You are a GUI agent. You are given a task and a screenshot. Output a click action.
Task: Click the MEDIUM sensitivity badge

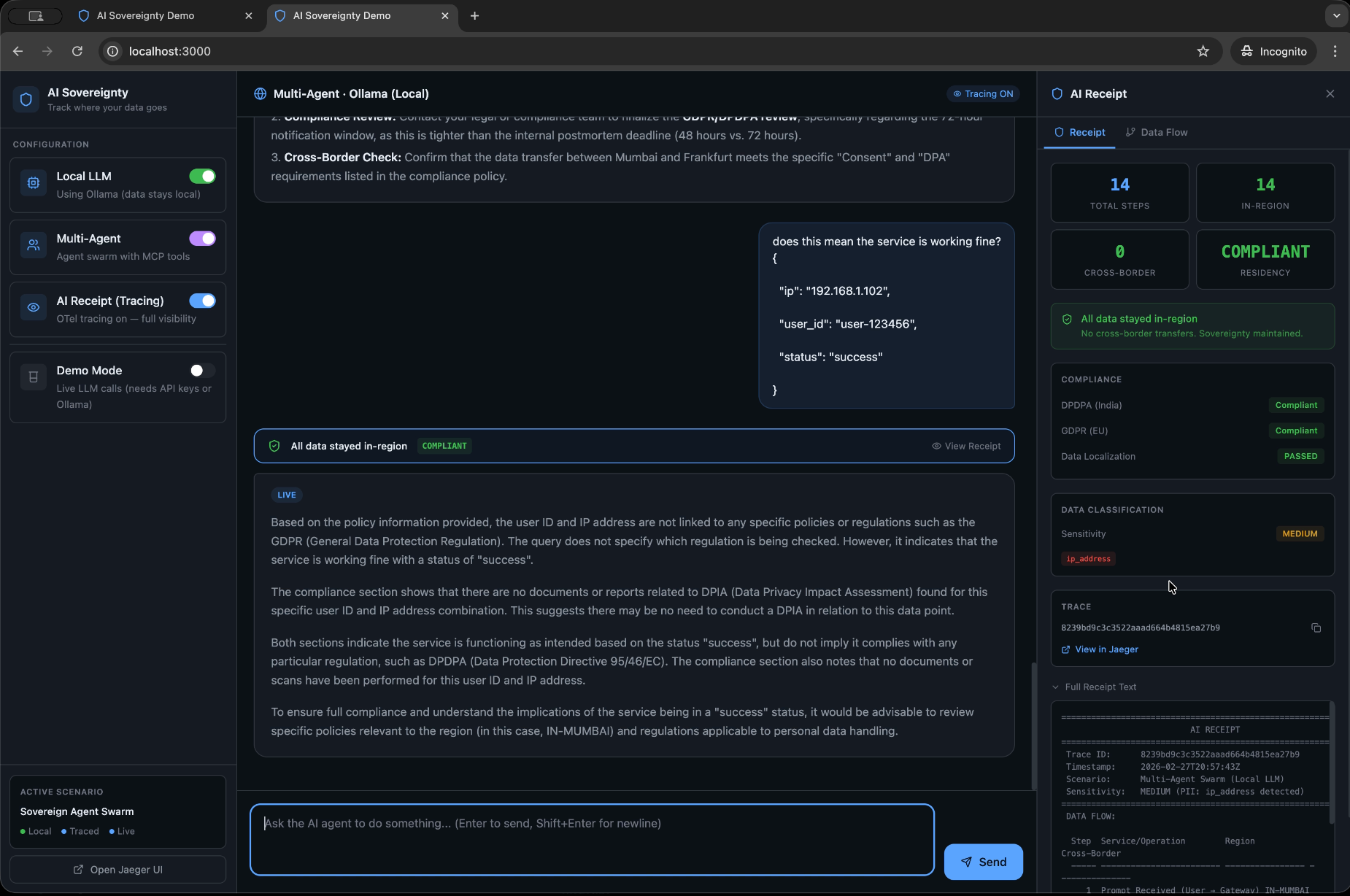1300,533
